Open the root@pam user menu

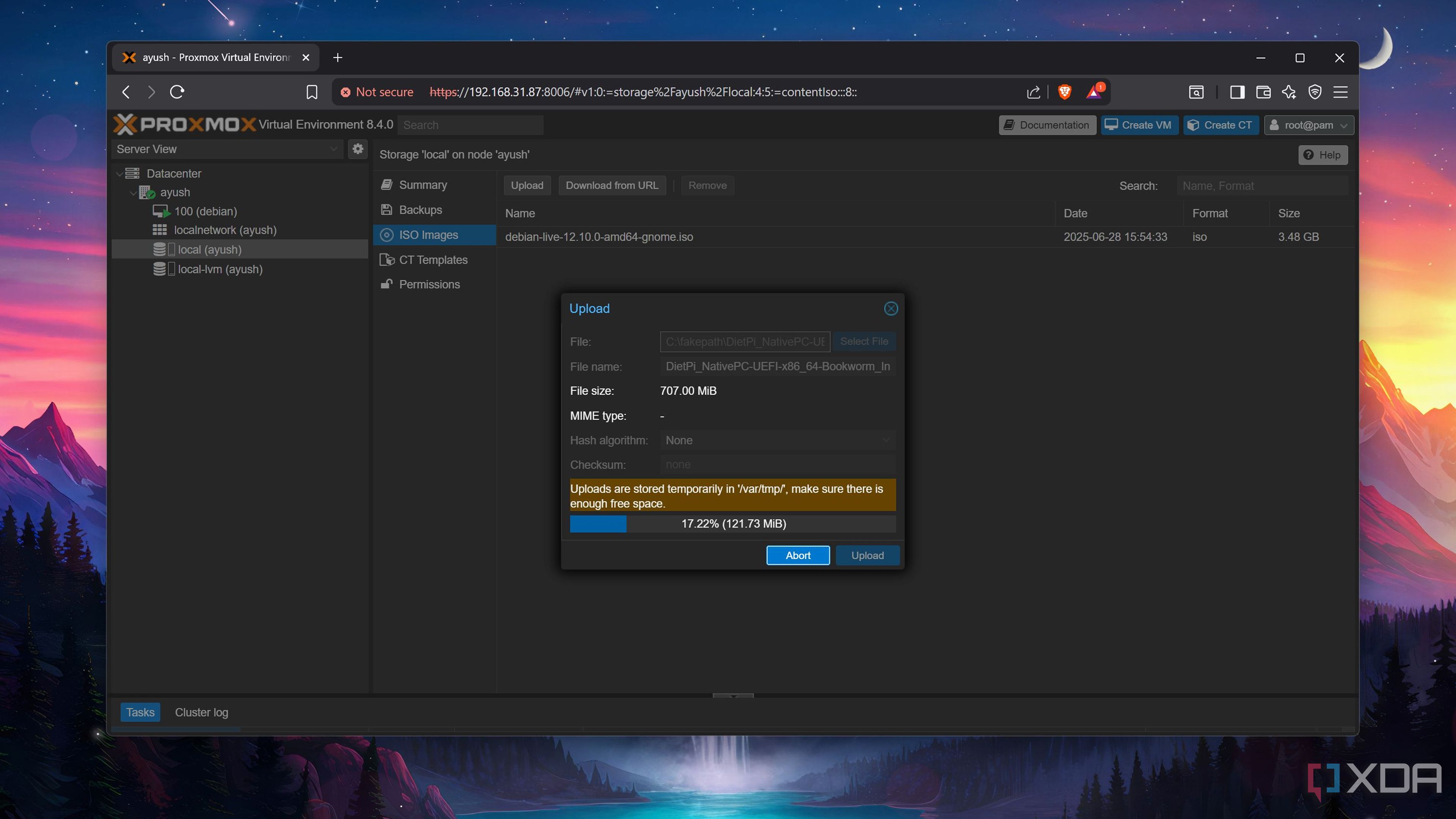pos(1309,125)
